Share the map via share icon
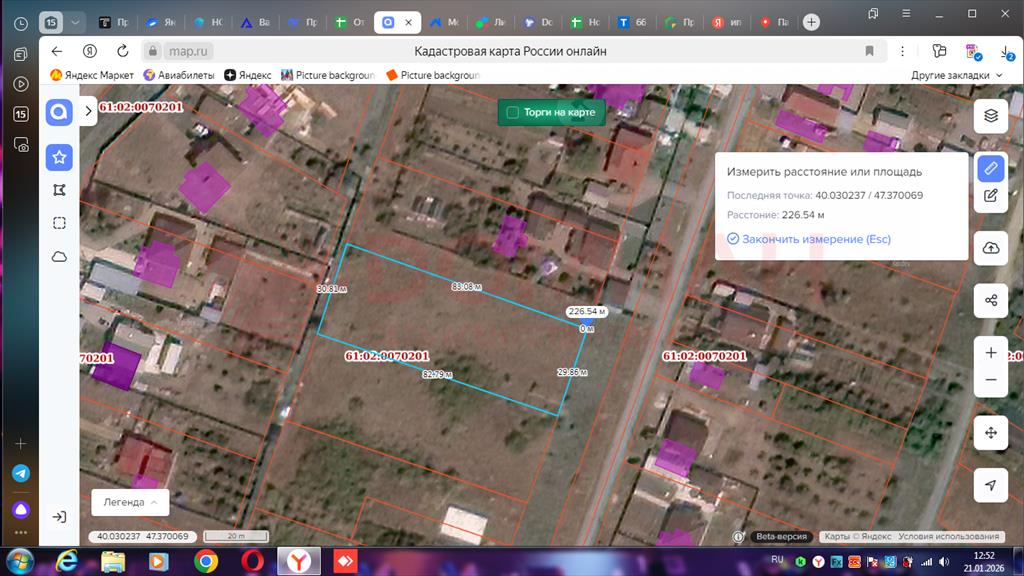1024x576 pixels. pyautogui.click(x=990, y=300)
